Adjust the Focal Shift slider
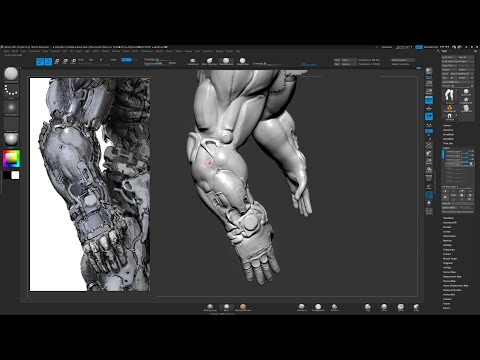The width and height of the screenshot is (480, 360). point(160,59)
